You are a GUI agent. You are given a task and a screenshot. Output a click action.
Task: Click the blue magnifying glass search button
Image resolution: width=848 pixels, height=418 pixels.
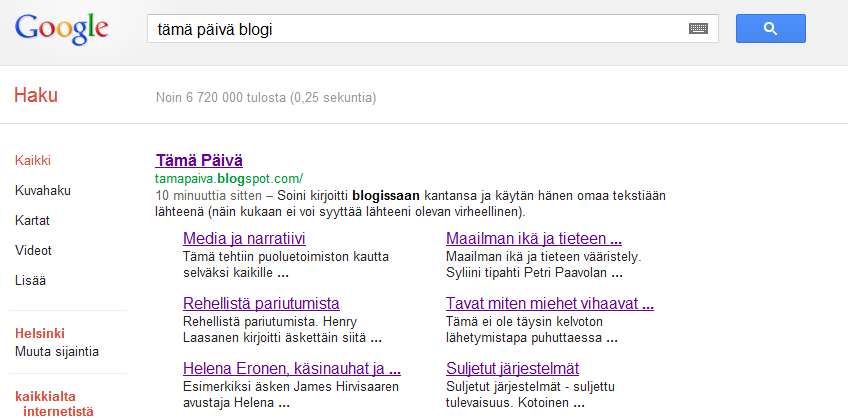tap(771, 29)
